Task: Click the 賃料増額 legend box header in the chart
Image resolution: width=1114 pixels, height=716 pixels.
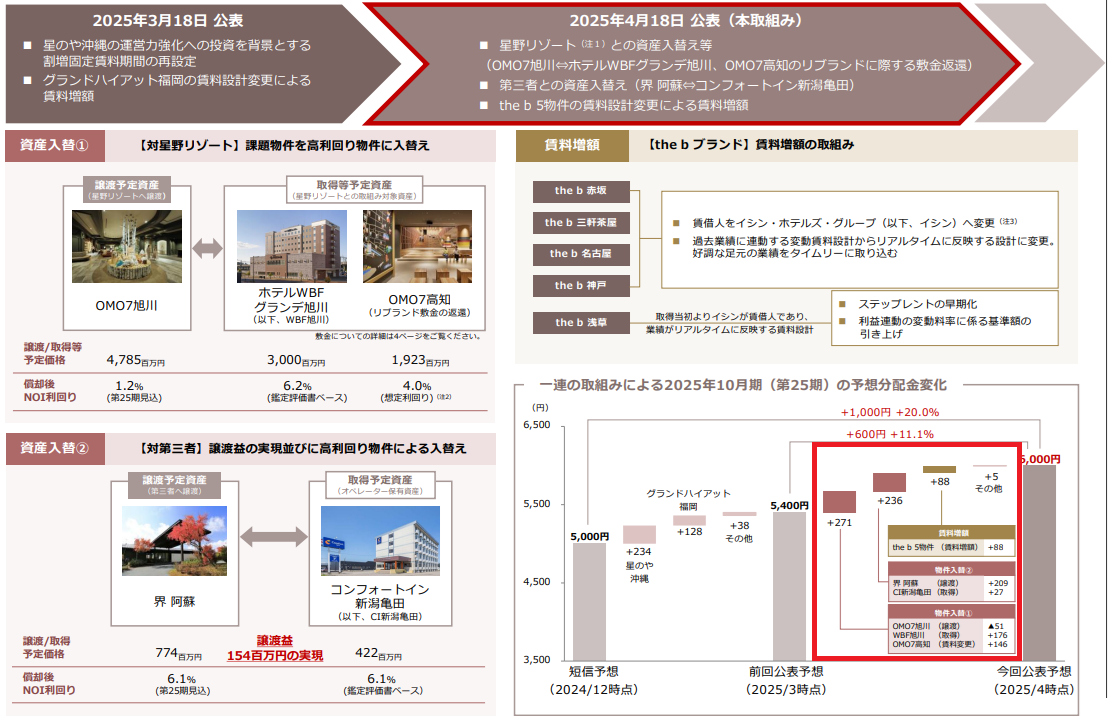Action: [951, 533]
